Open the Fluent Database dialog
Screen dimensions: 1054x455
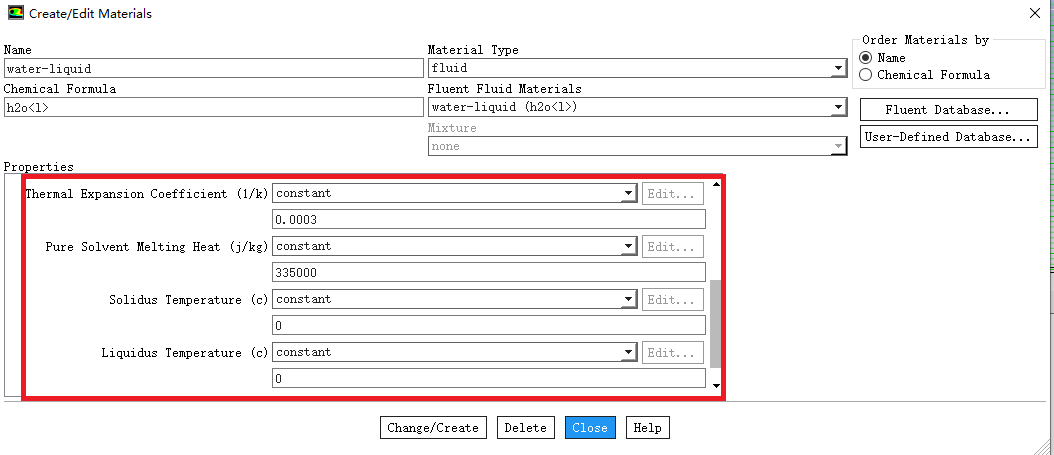coord(948,110)
